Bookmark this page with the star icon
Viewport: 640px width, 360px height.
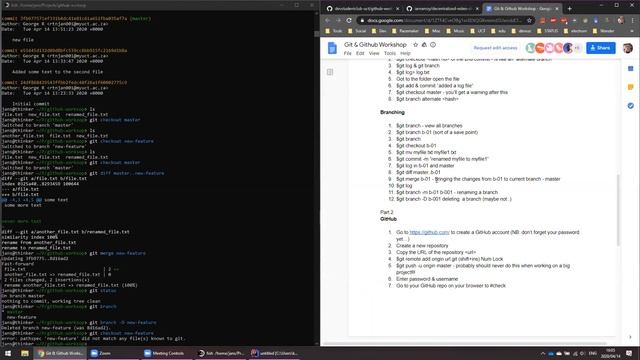pyautogui.click(x=529, y=20)
